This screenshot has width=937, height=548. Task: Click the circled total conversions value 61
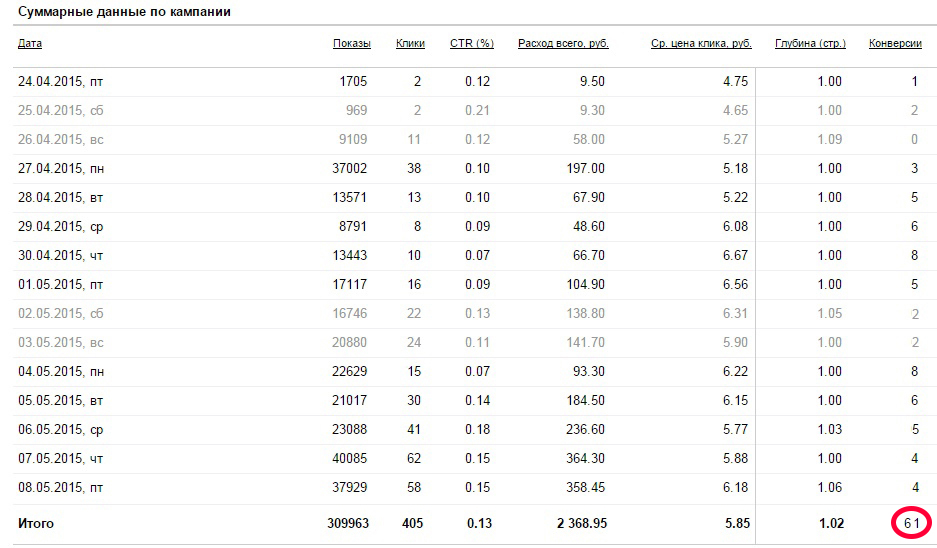click(x=911, y=523)
